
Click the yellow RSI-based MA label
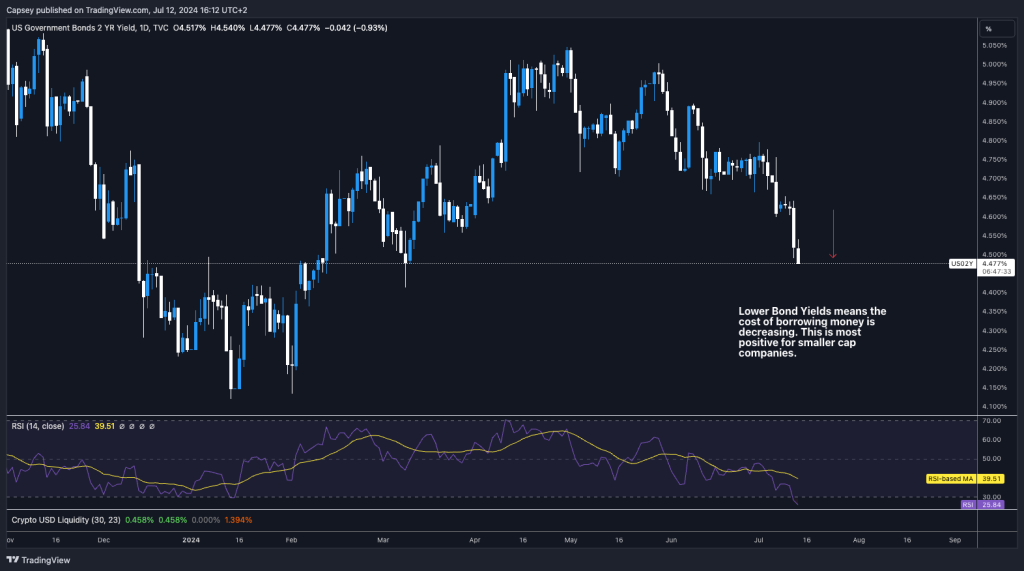coord(950,478)
